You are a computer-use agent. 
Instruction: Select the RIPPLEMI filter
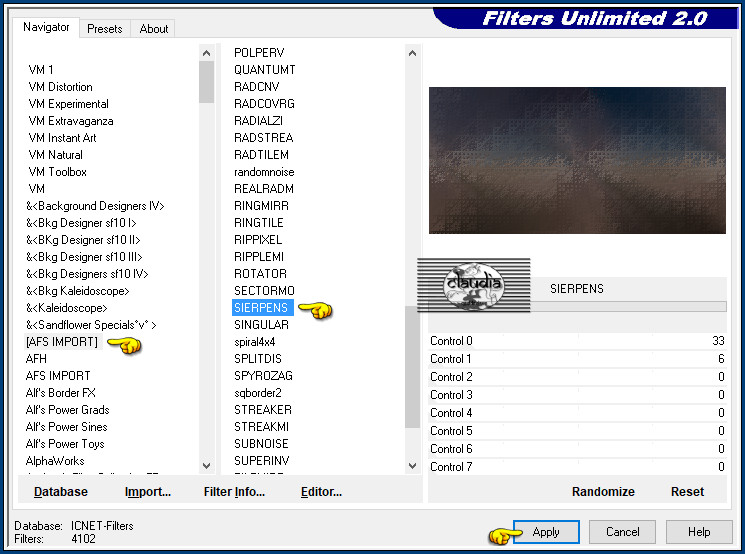259,257
